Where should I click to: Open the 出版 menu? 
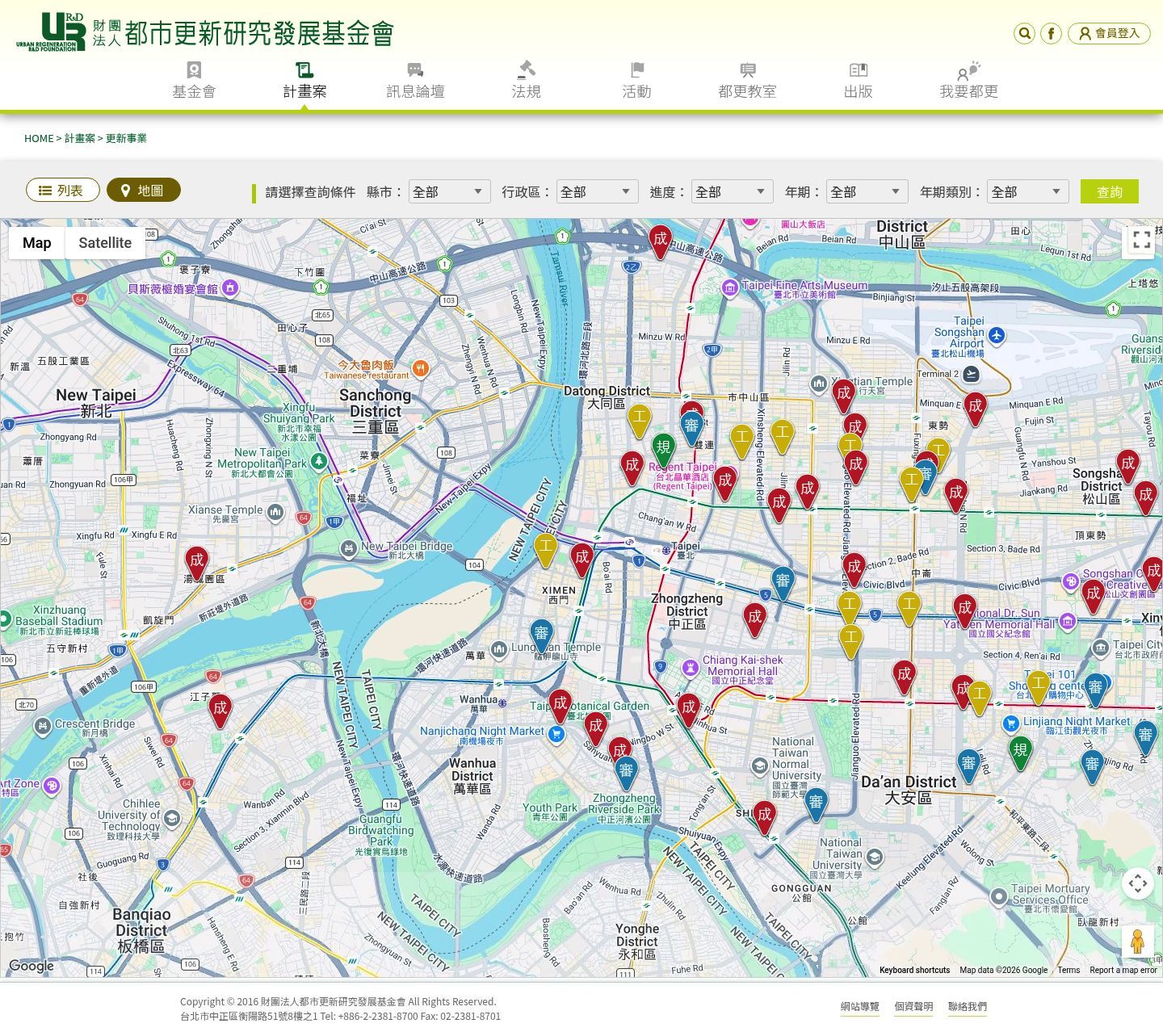point(858,81)
